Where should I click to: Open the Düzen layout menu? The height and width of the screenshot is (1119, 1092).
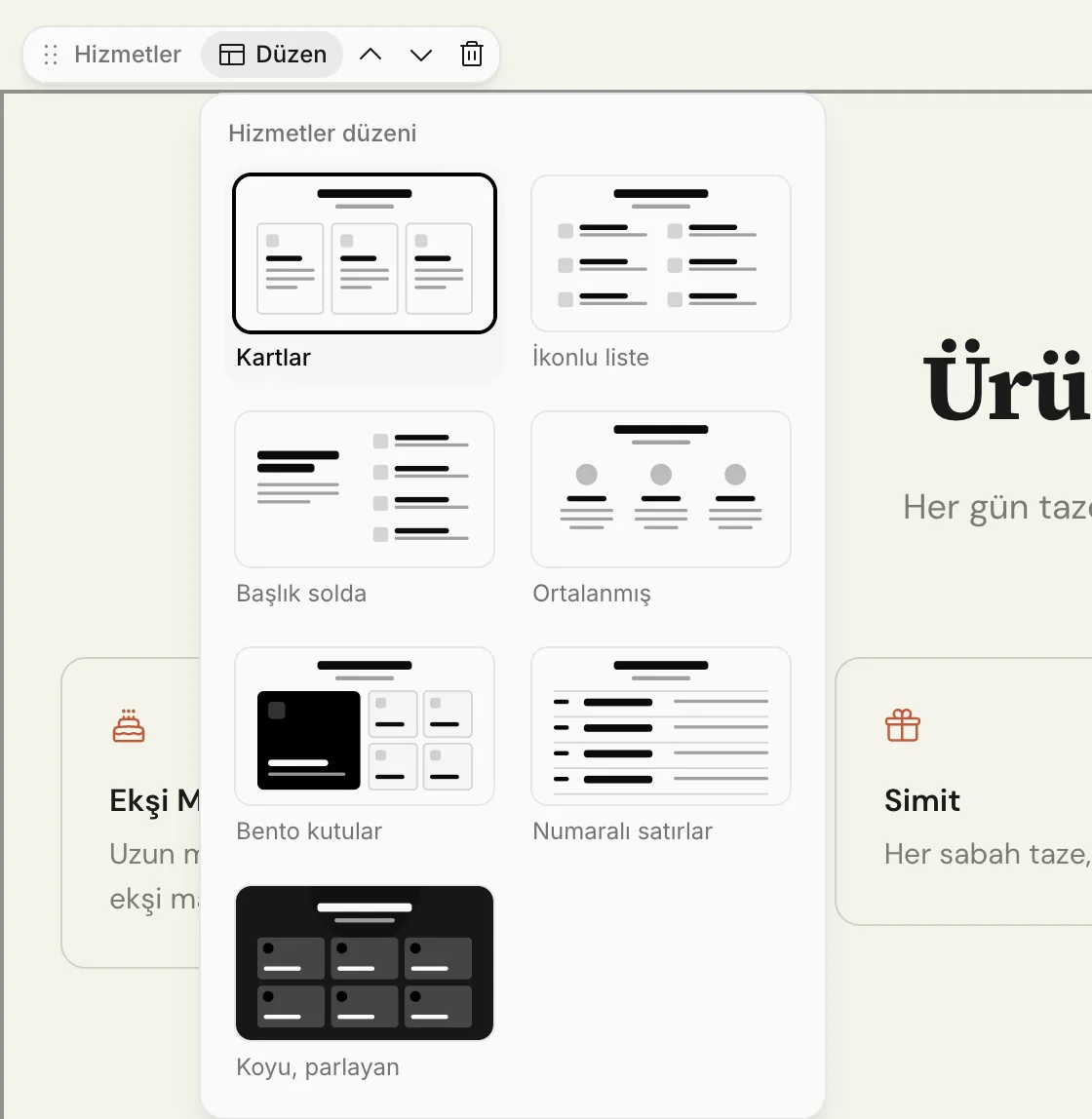click(x=272, y=55)
